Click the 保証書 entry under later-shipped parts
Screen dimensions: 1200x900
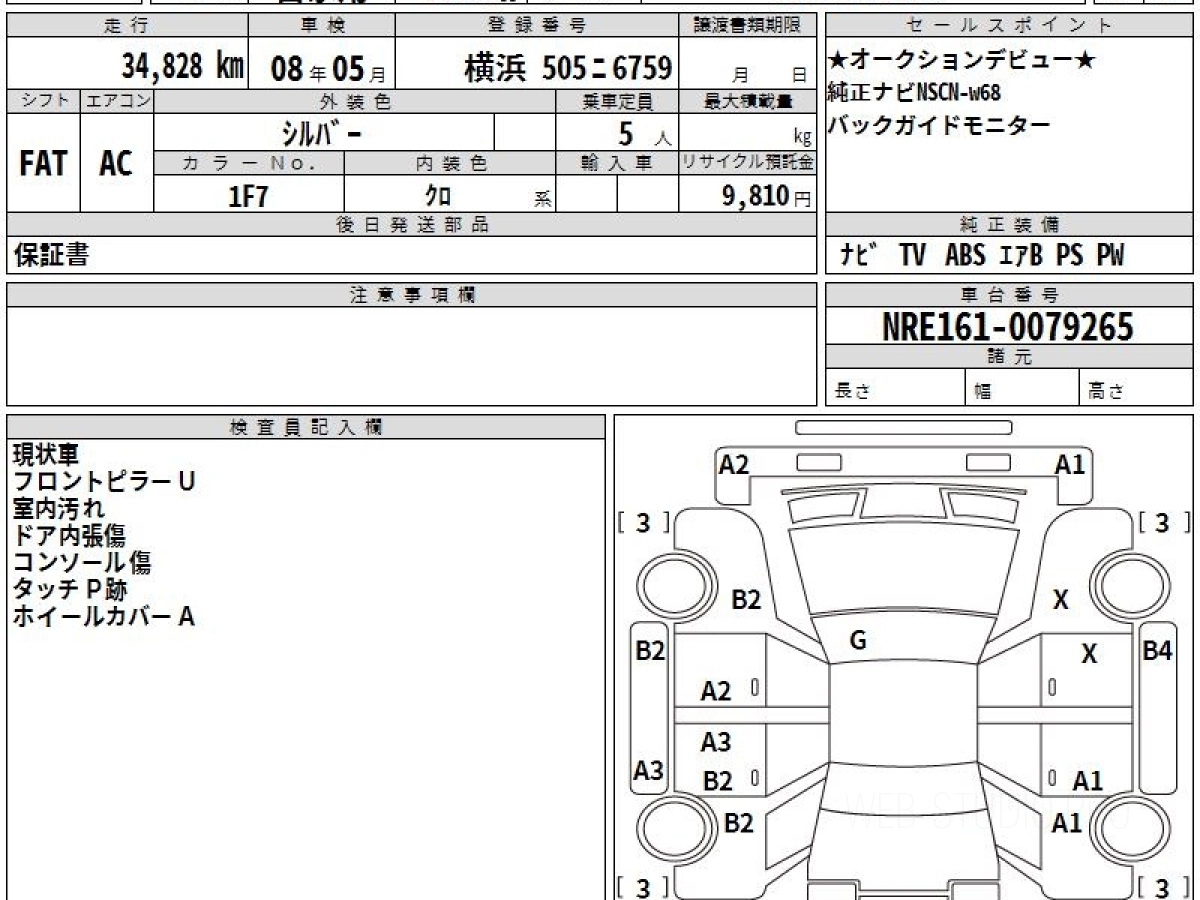point(51,256)
